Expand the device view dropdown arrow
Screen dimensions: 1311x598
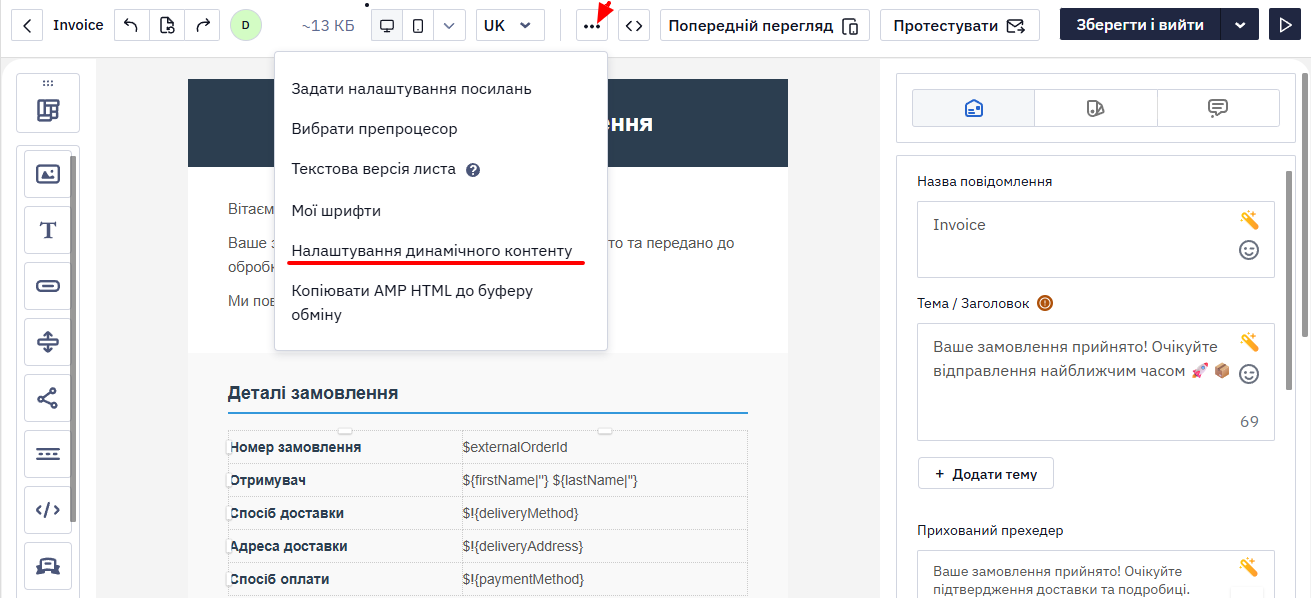click(450, 25)
